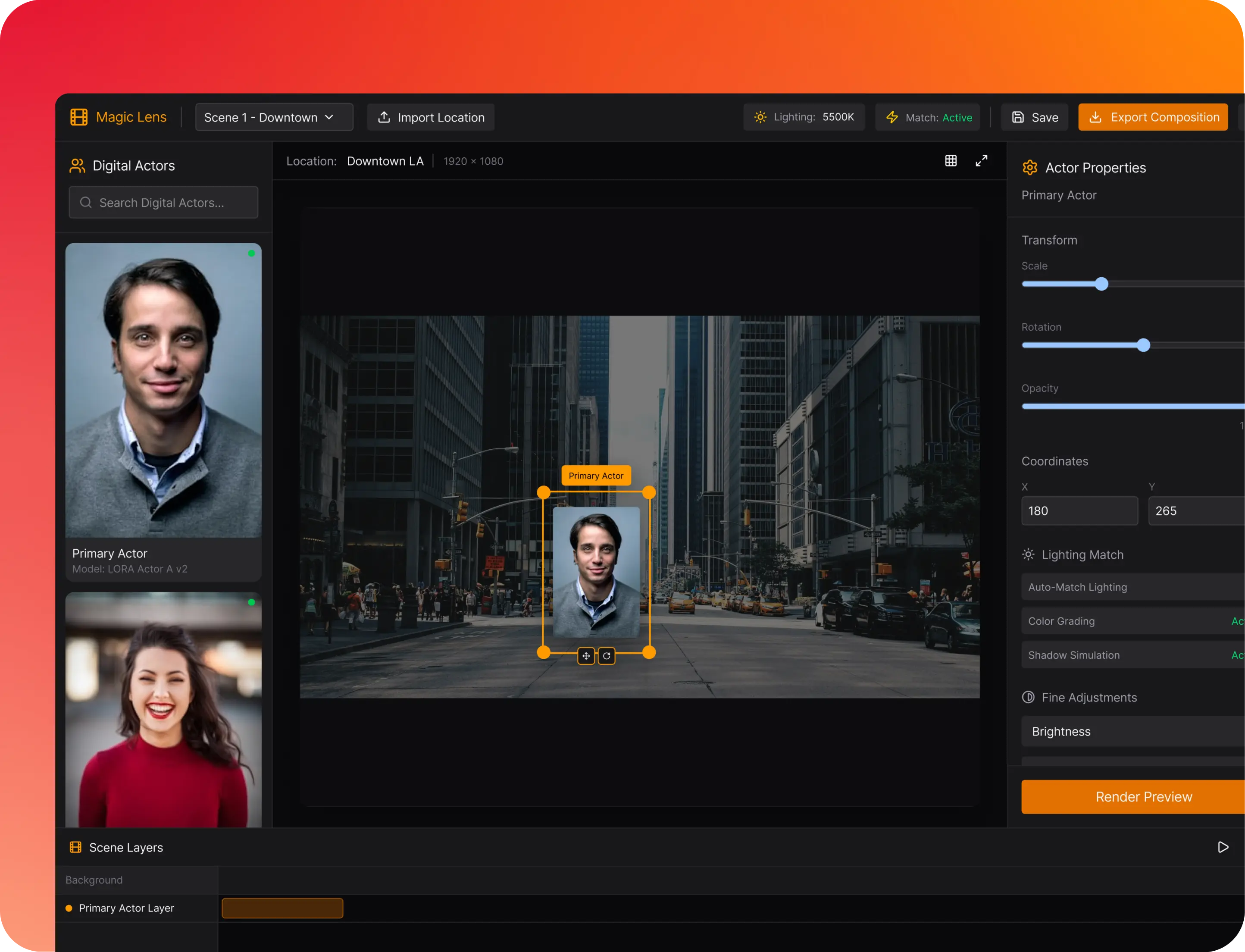Click the Digital Actors people icon
This screenshot has height=952, width=1245.
77,166
